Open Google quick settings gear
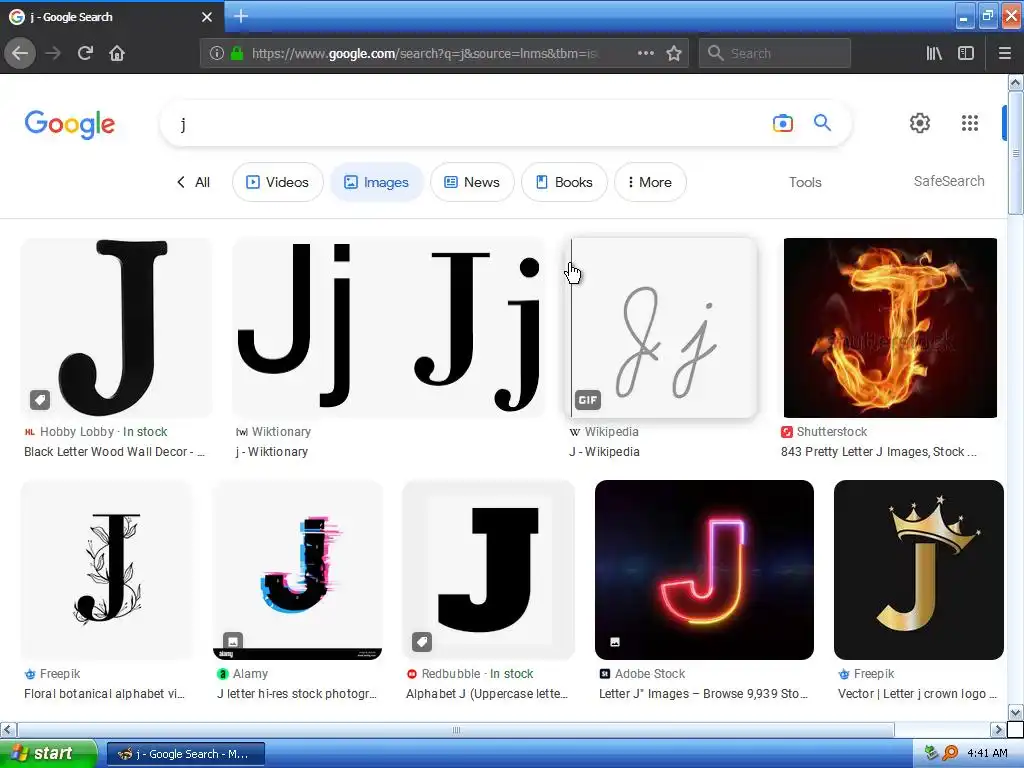The width and height of the screenshot is (1024, 768). [920, 123]
